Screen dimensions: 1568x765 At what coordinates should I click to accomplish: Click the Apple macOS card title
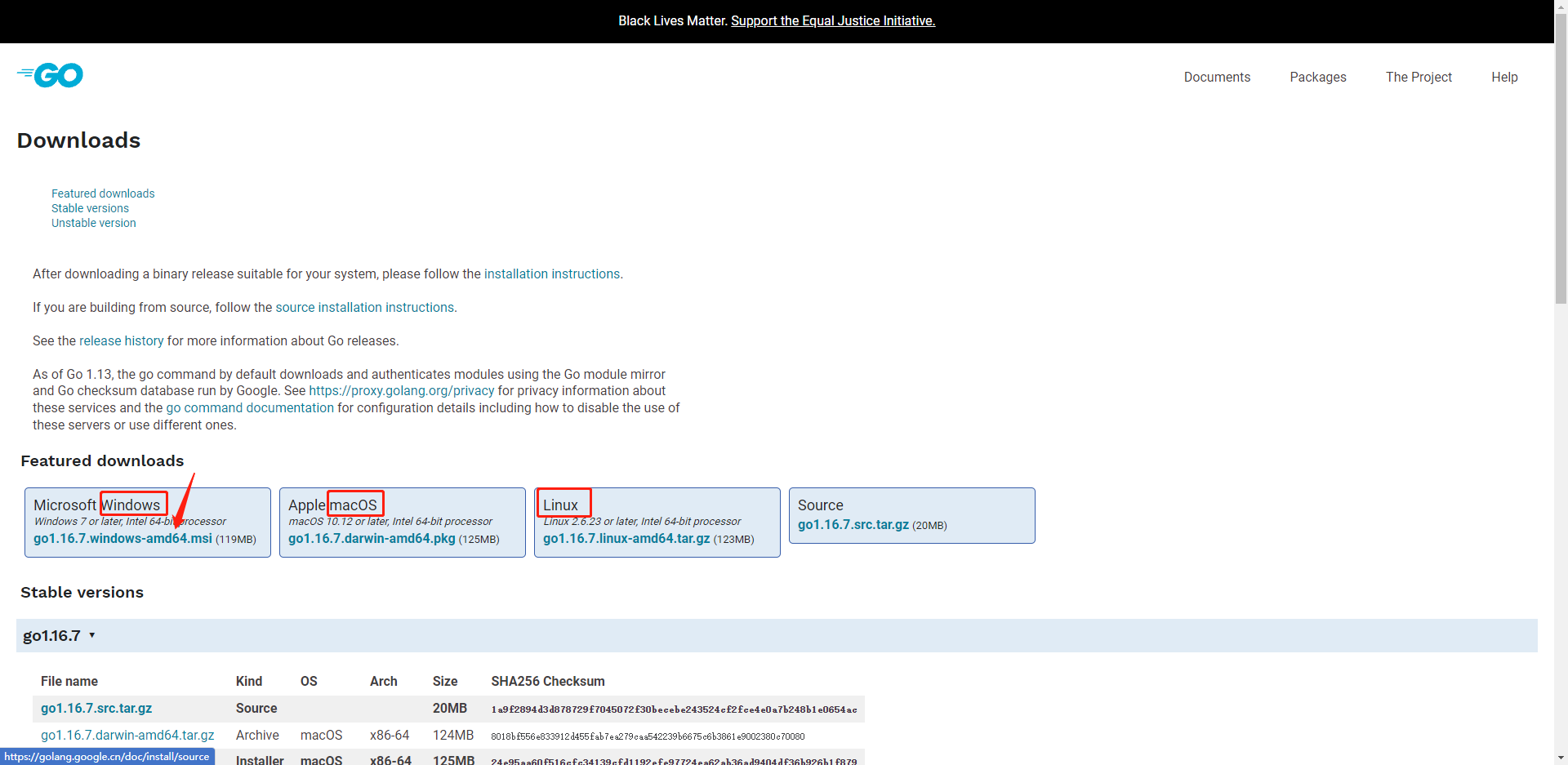tap(332, 505)
